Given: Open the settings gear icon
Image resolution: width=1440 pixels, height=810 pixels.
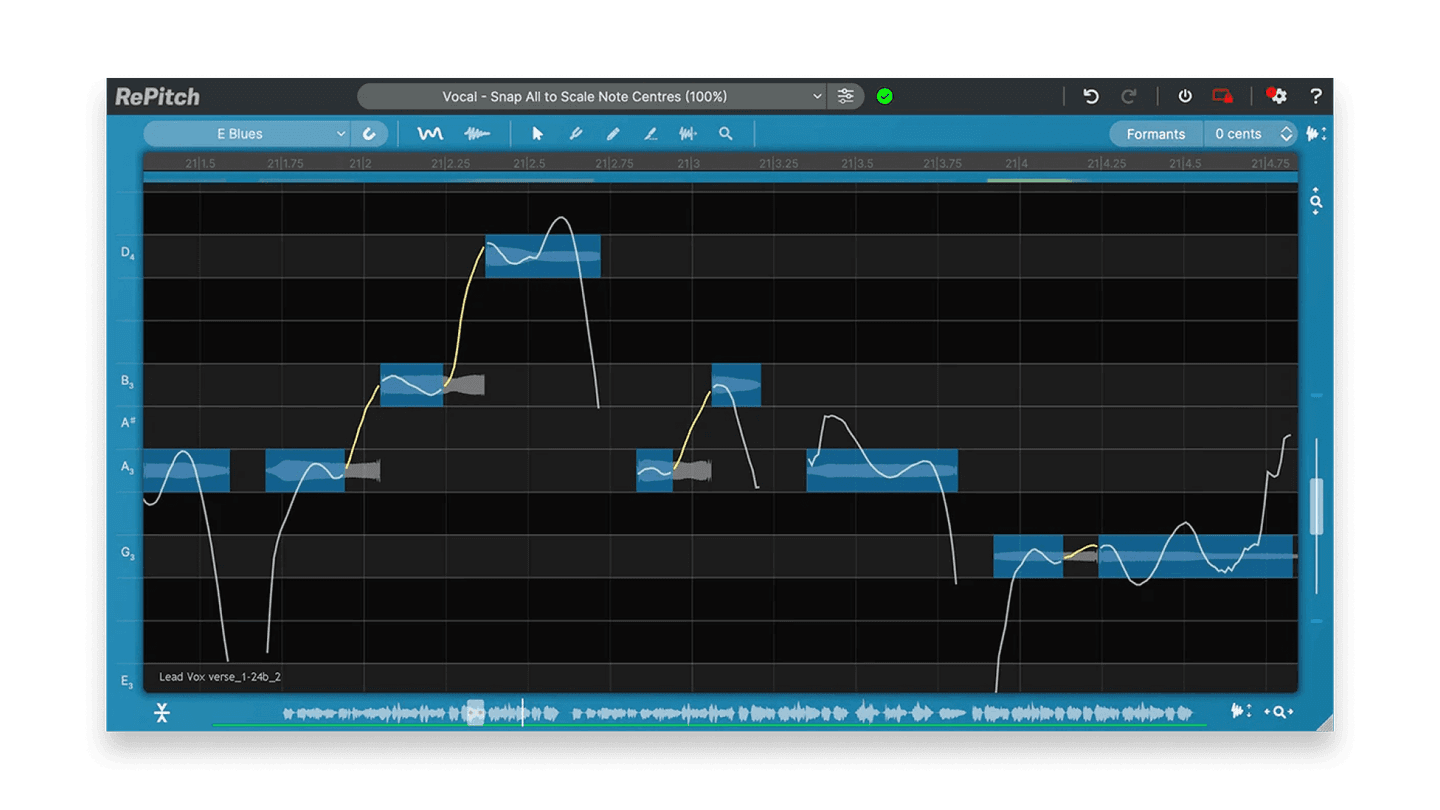Looking at the screenshot, I should 1276,96.
